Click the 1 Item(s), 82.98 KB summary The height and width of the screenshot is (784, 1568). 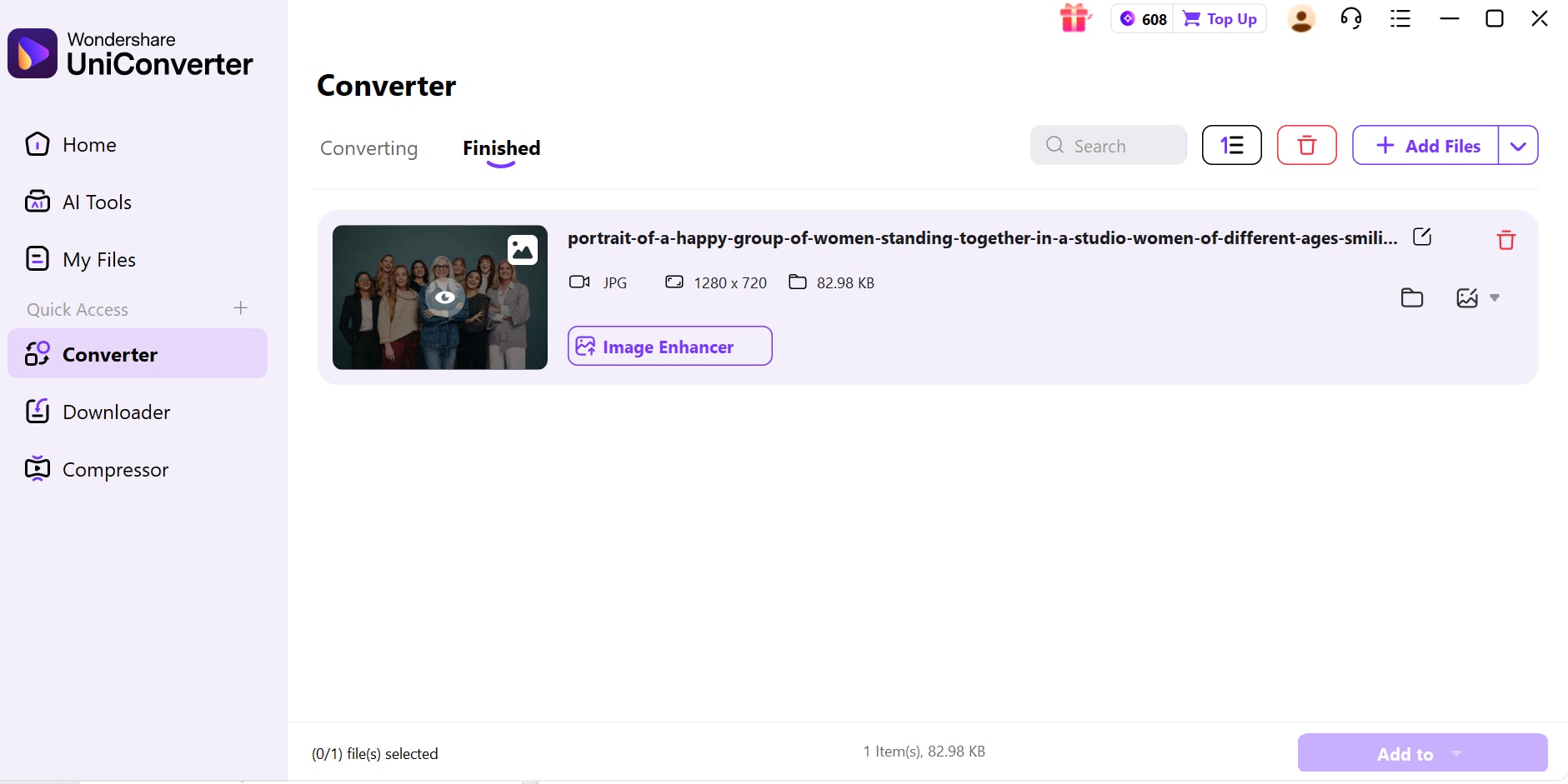coord(924,752)
